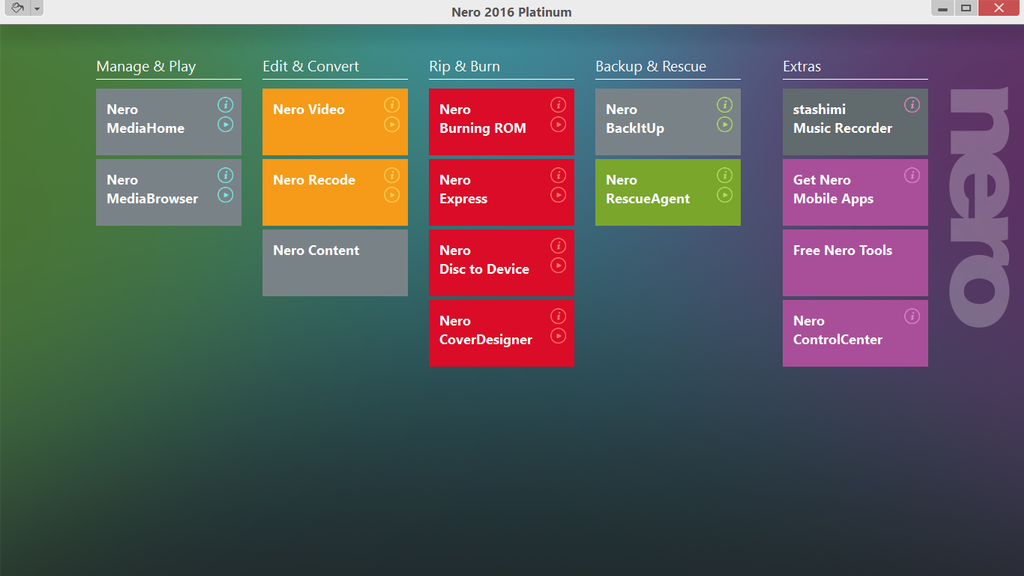
Task: Click the Edit & Convert heading
Action: click(x=311, y=67)
